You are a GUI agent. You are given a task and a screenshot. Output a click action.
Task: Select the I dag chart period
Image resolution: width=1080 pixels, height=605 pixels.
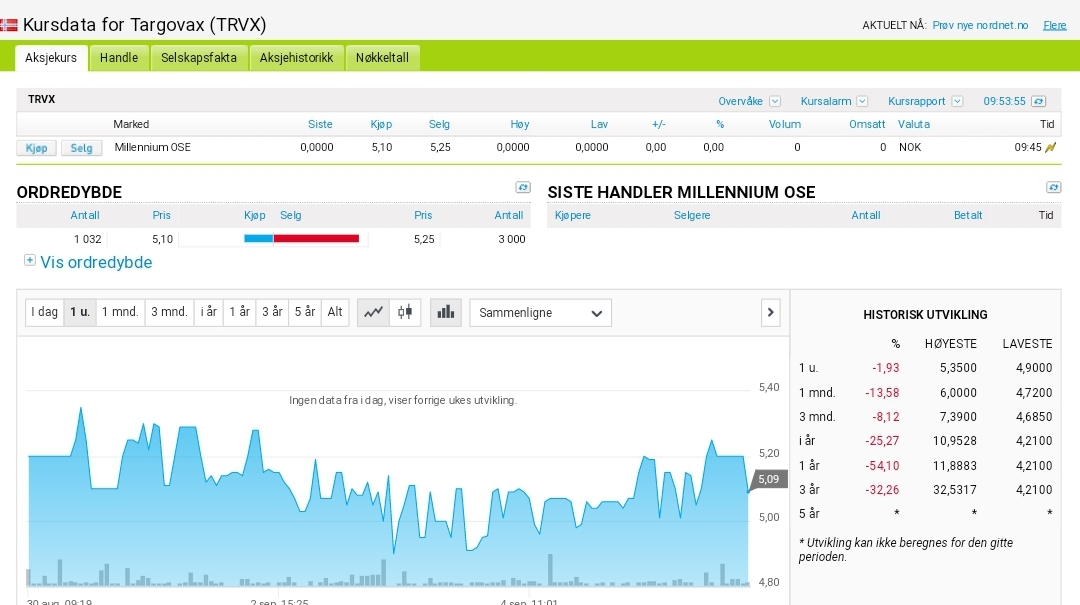point(44,312)
